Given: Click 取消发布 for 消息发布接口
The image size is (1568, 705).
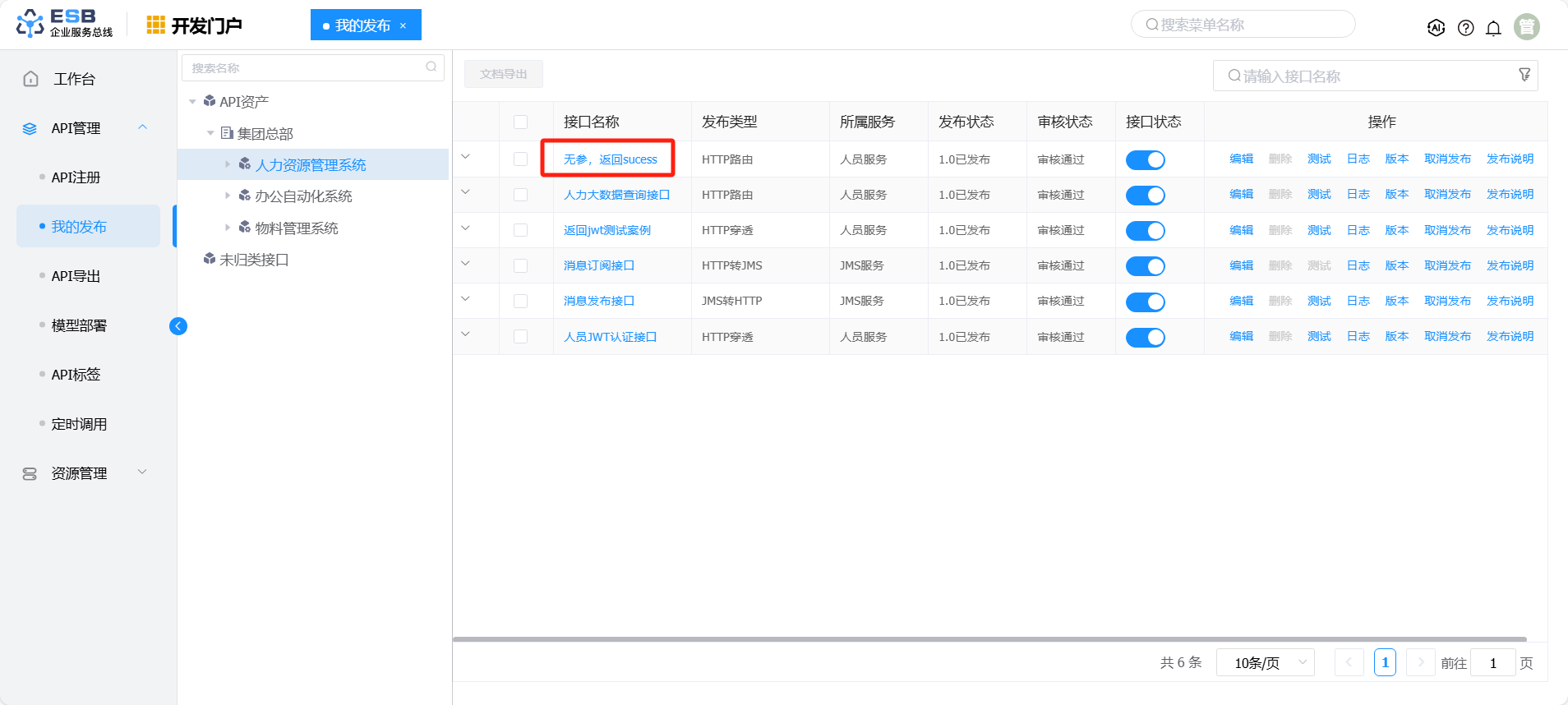Looking at the screenshot, I should [x=1446, y=301].
